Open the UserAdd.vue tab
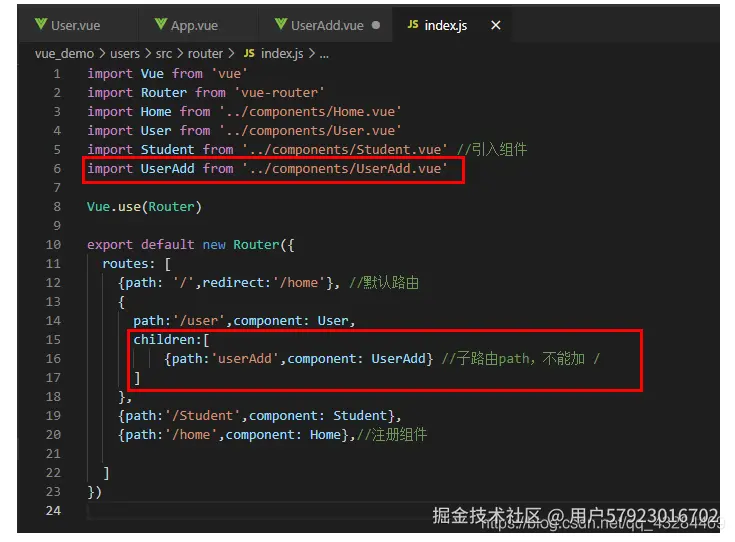The width and height of the screenshot is (735, 542). (x=325, y=25)
